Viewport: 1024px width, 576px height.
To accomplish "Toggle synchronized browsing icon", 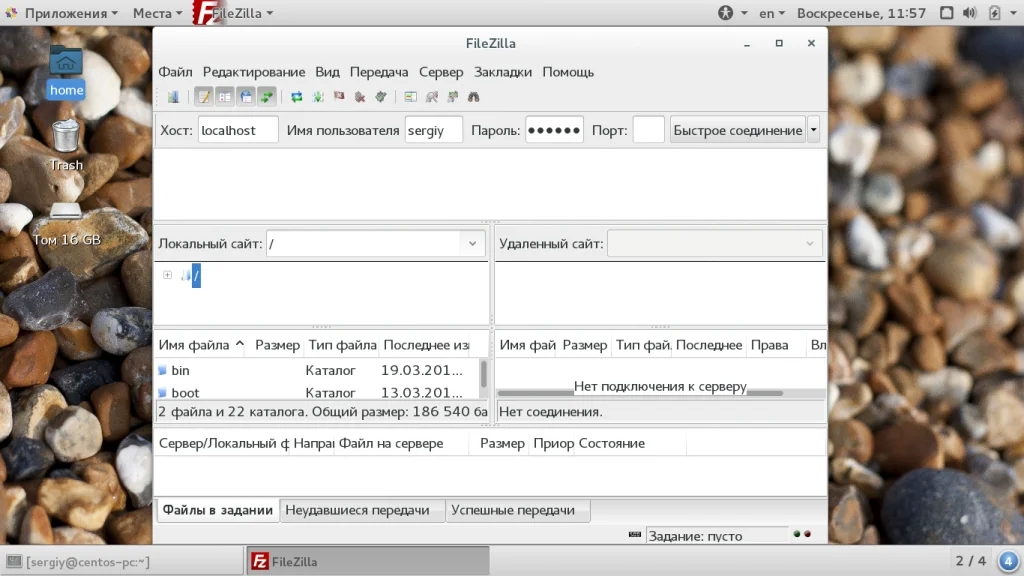I will 453,97.
